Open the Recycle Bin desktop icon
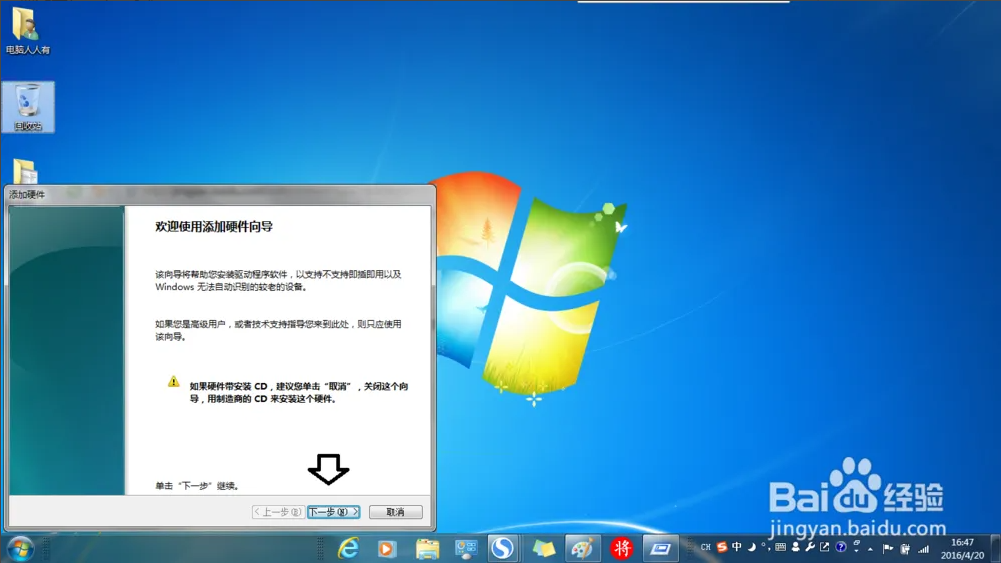The width and height of the screenshot is (1001, 563). (28, 107)
